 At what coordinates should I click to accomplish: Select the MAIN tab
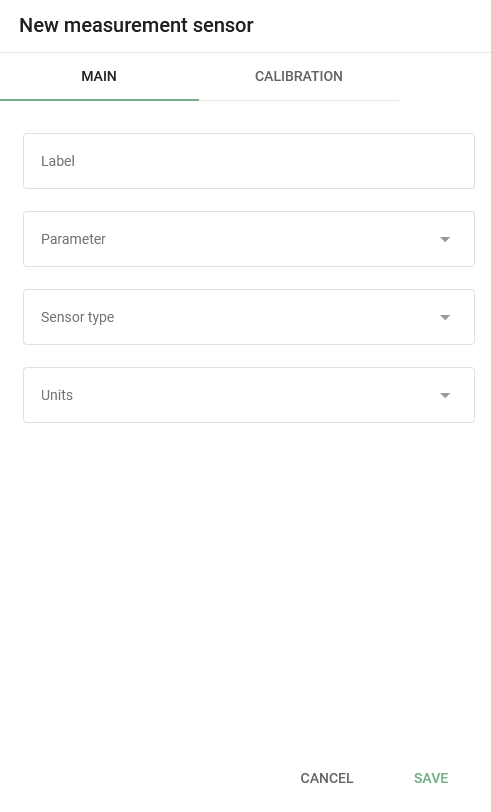99,77
